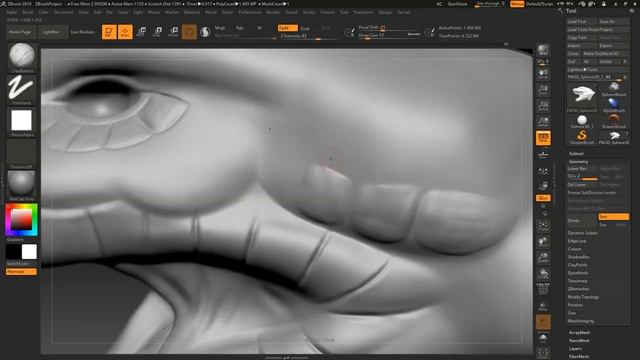Screen dimensions: 640x360
Task: Toggle the XYZ rotation mode button
Action: [x=543, y=198]
